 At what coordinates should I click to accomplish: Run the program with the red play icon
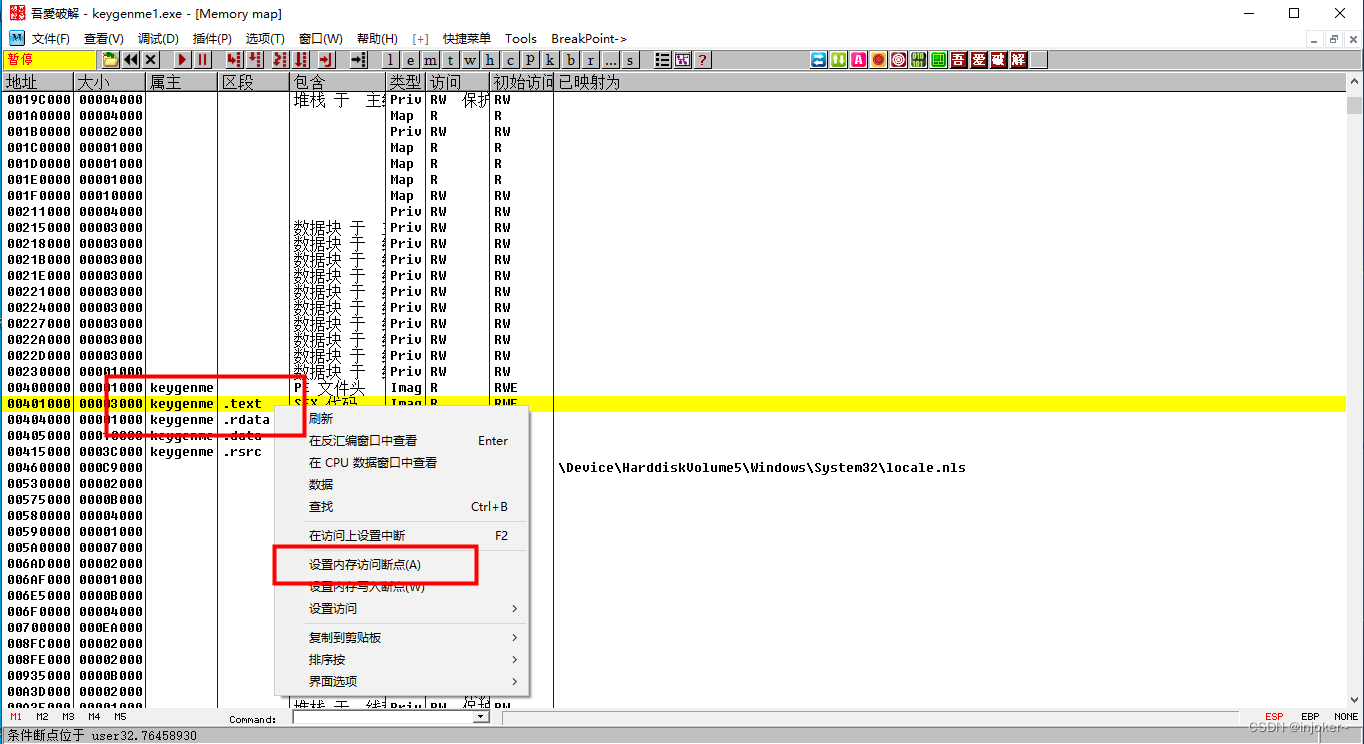click(x=182, y=60)
